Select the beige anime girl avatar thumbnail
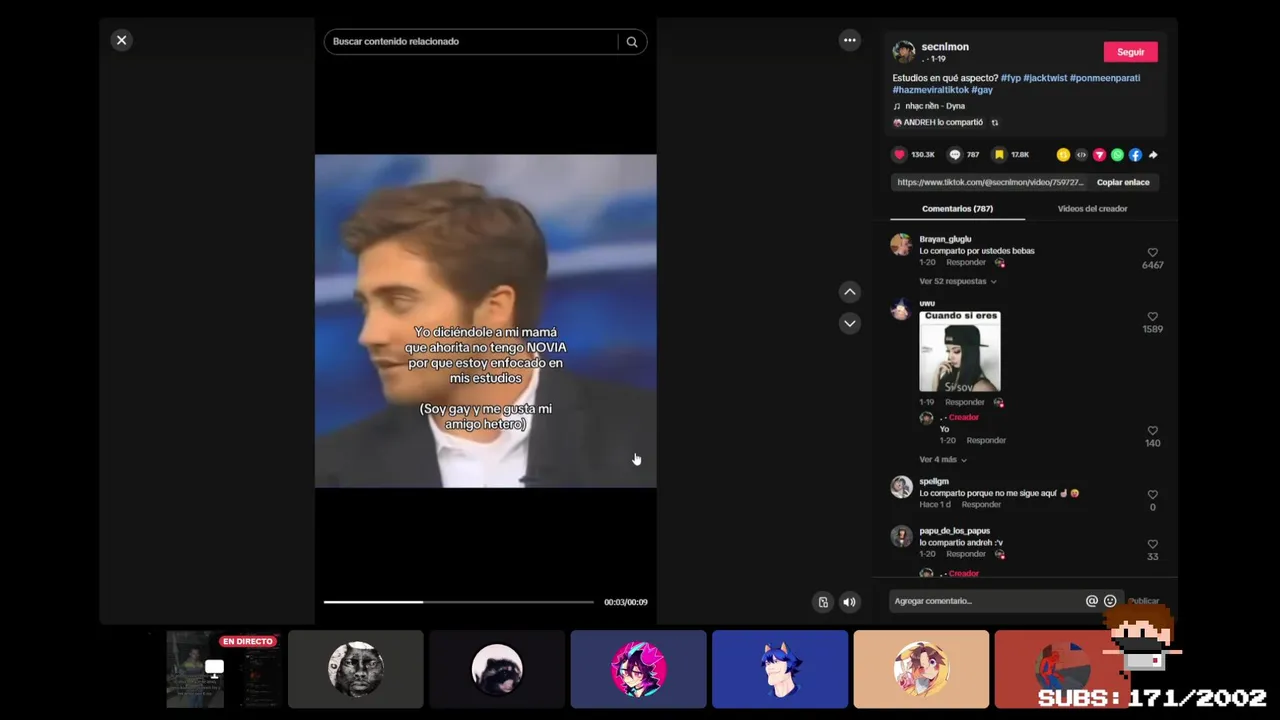This screenshot has height=720, width=1280. pyautogui.click(x=921, y=669)
